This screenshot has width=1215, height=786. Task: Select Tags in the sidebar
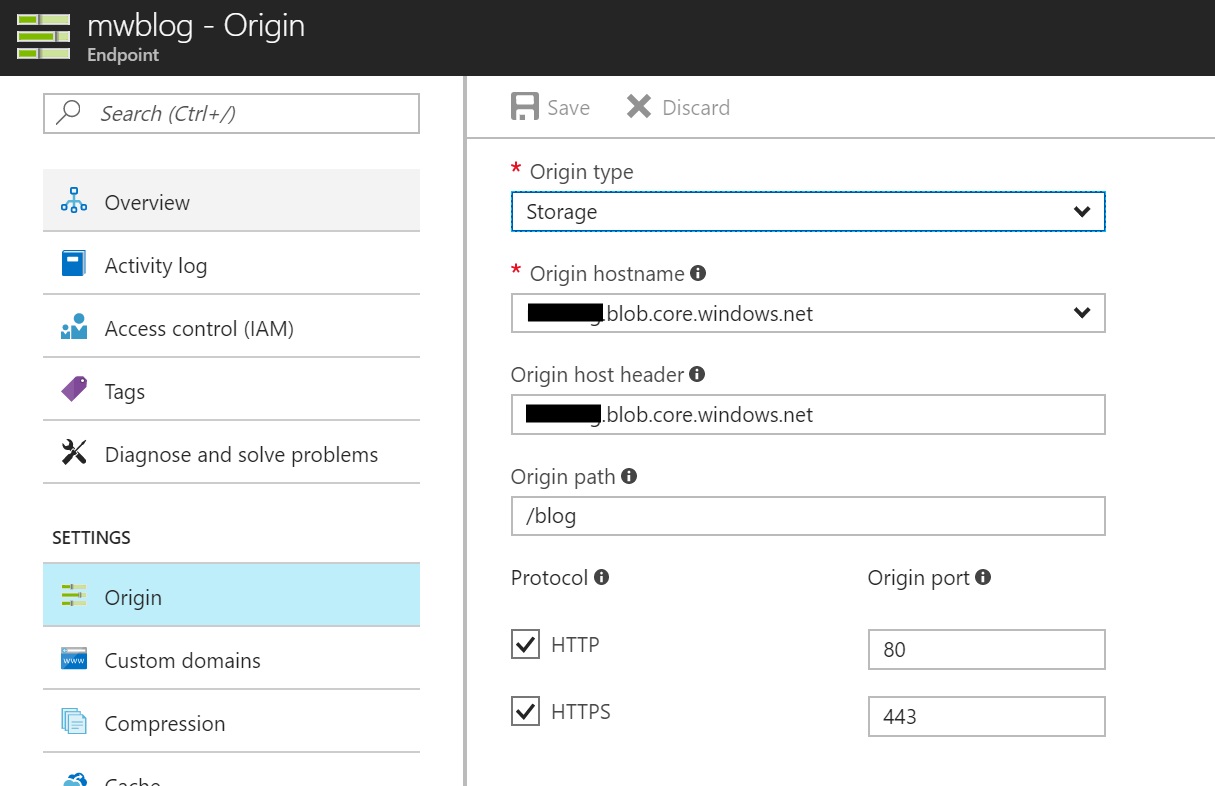pyautogui.click(x=231, y=390)
